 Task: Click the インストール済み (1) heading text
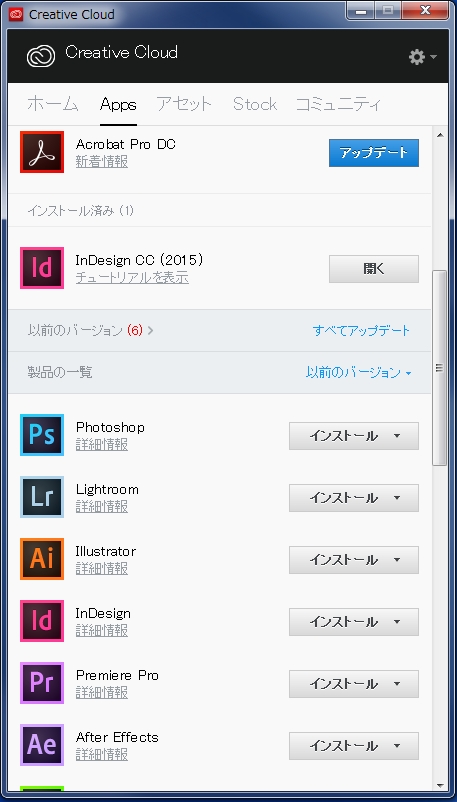(80, 210)
